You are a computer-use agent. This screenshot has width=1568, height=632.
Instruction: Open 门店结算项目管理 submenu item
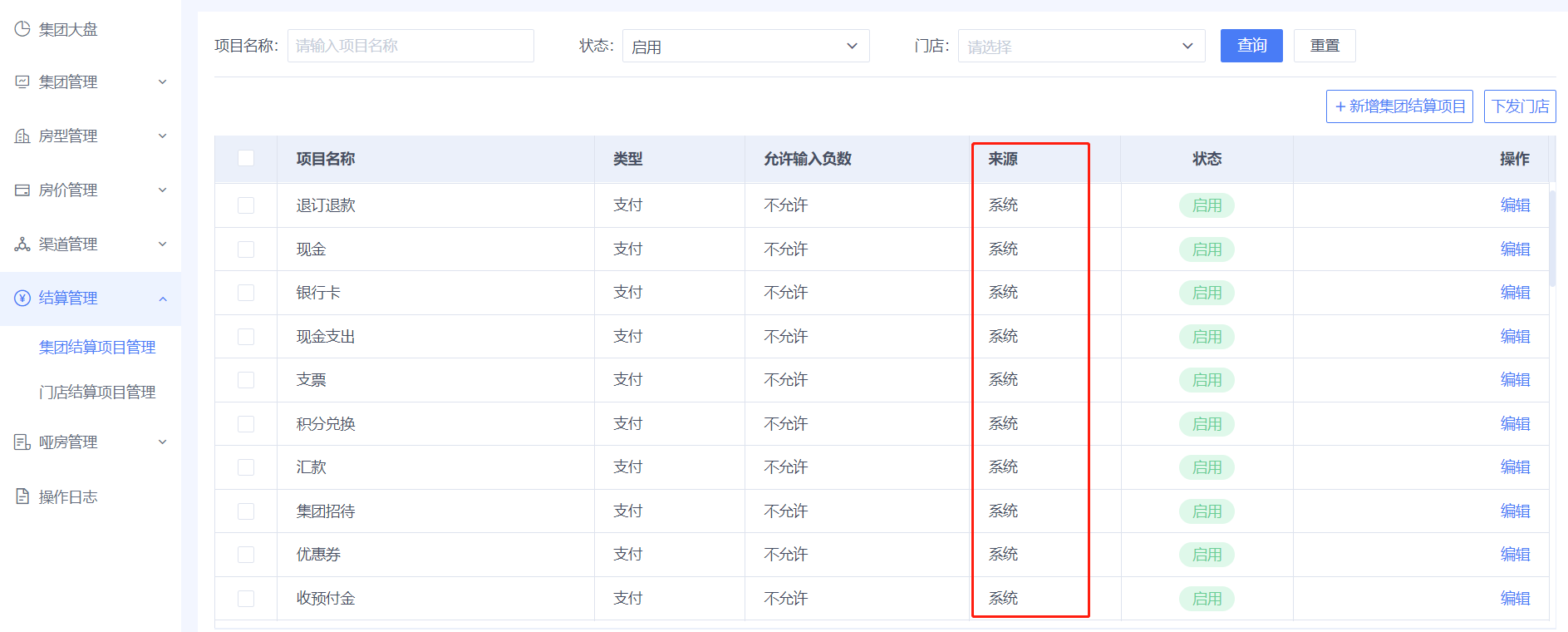[x=97, y=392]
